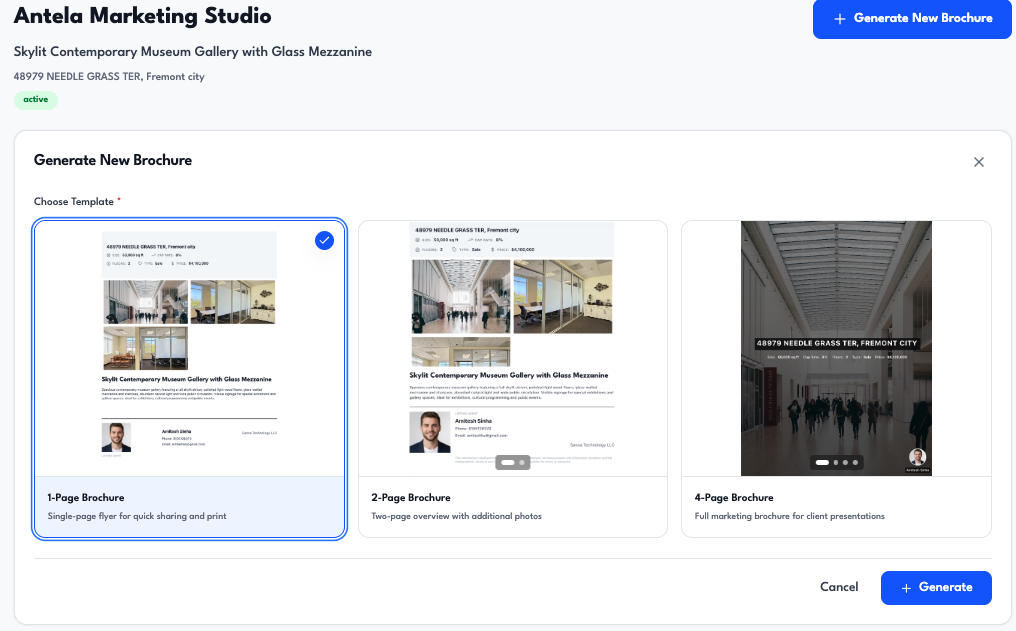Click the agent photo in the 2-Page preview
The height and width of the screenshot is (631, 1016).
430,433
